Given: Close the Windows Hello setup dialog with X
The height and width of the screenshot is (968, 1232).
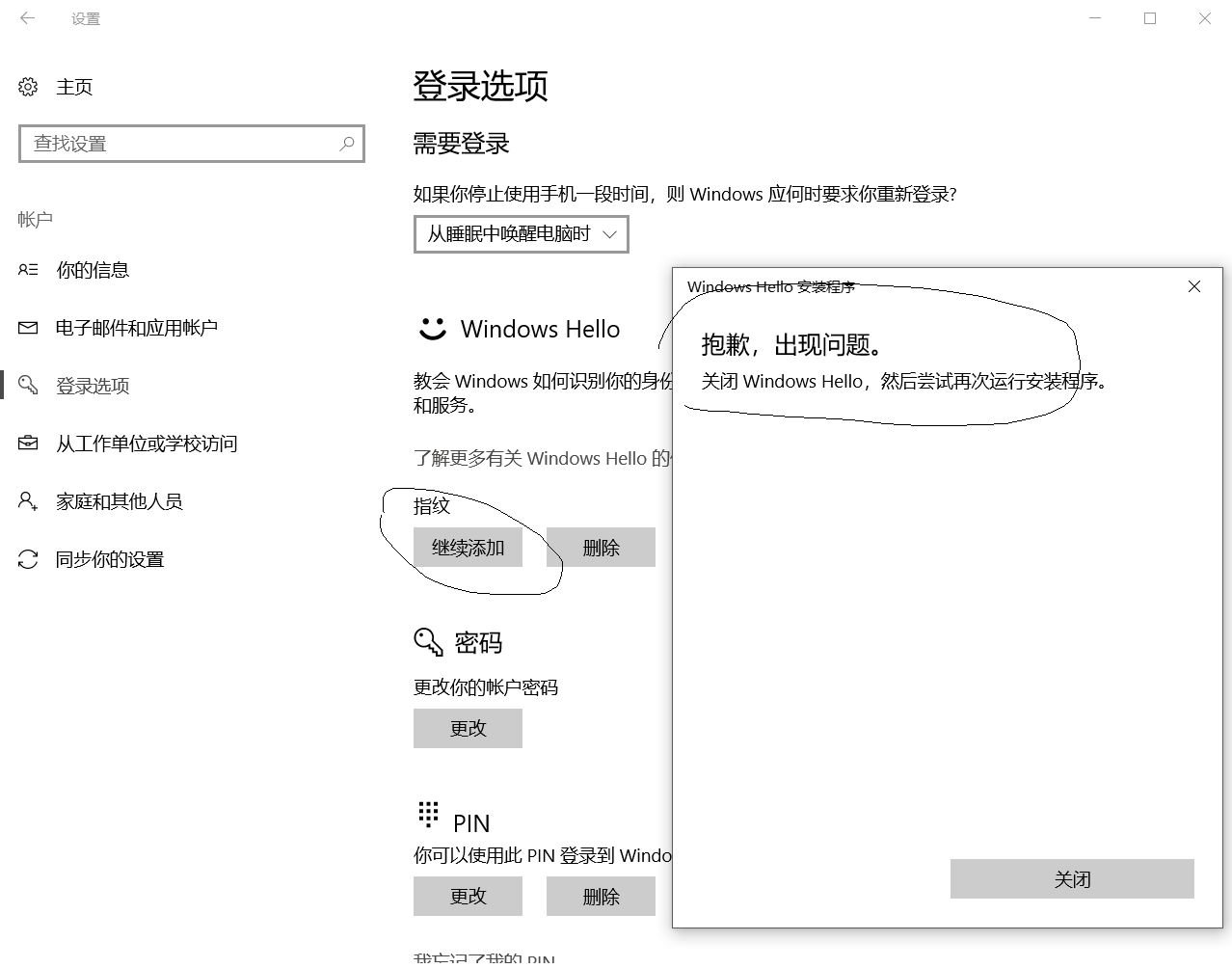Looking at the screenshot, I should pyautogui.click(x=1194, y=286).
